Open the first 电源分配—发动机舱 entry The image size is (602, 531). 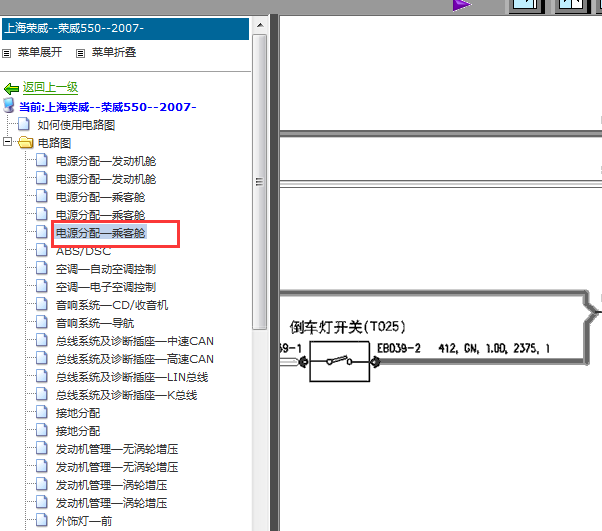106,161
